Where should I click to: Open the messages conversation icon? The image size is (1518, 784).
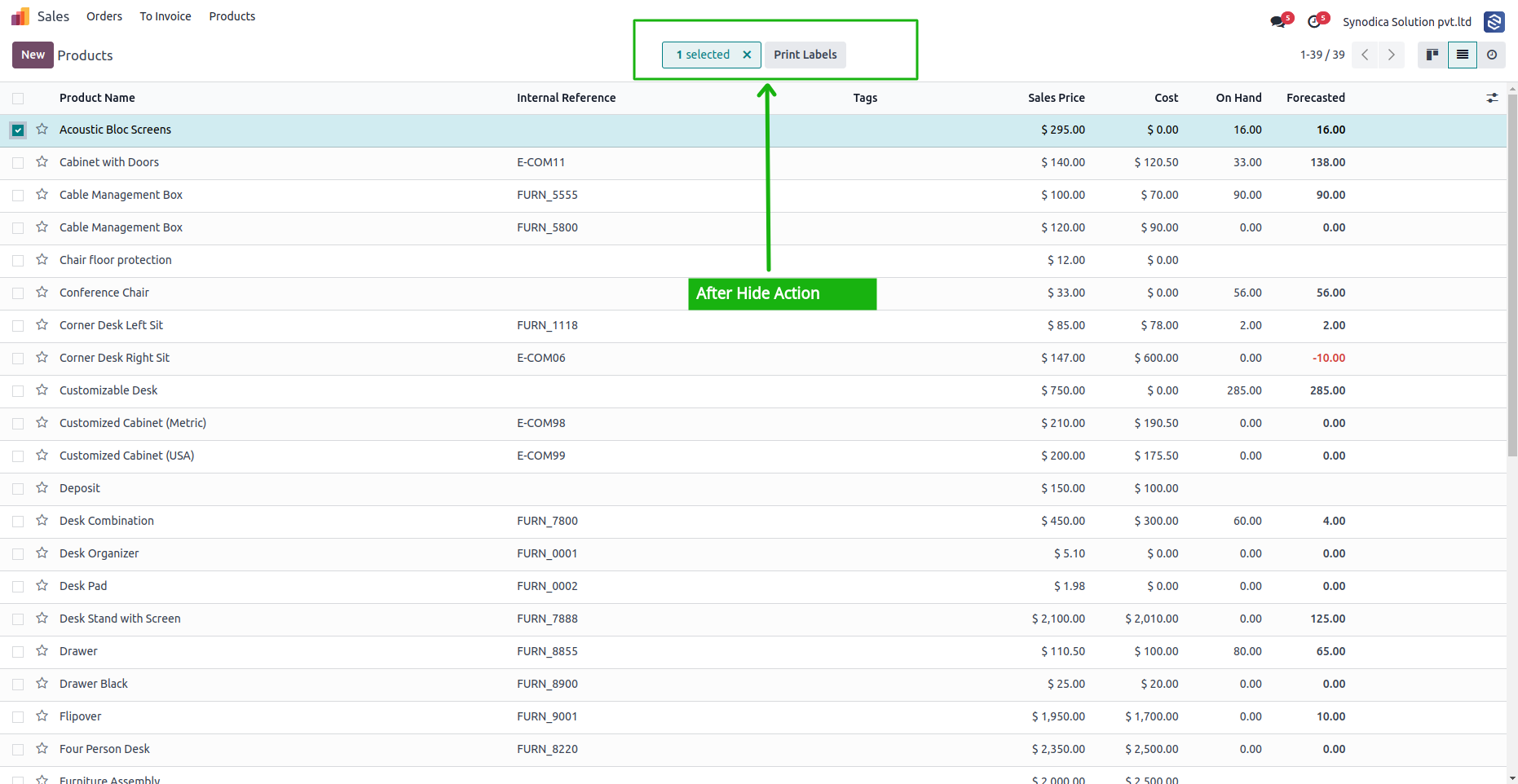(x=1278, y=21)
